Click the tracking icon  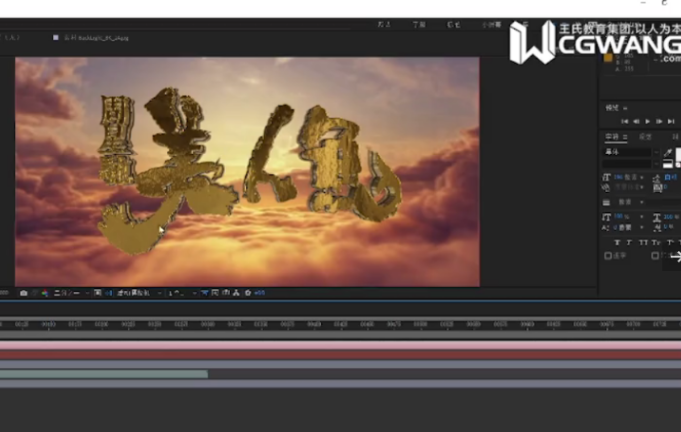(658, 188)
